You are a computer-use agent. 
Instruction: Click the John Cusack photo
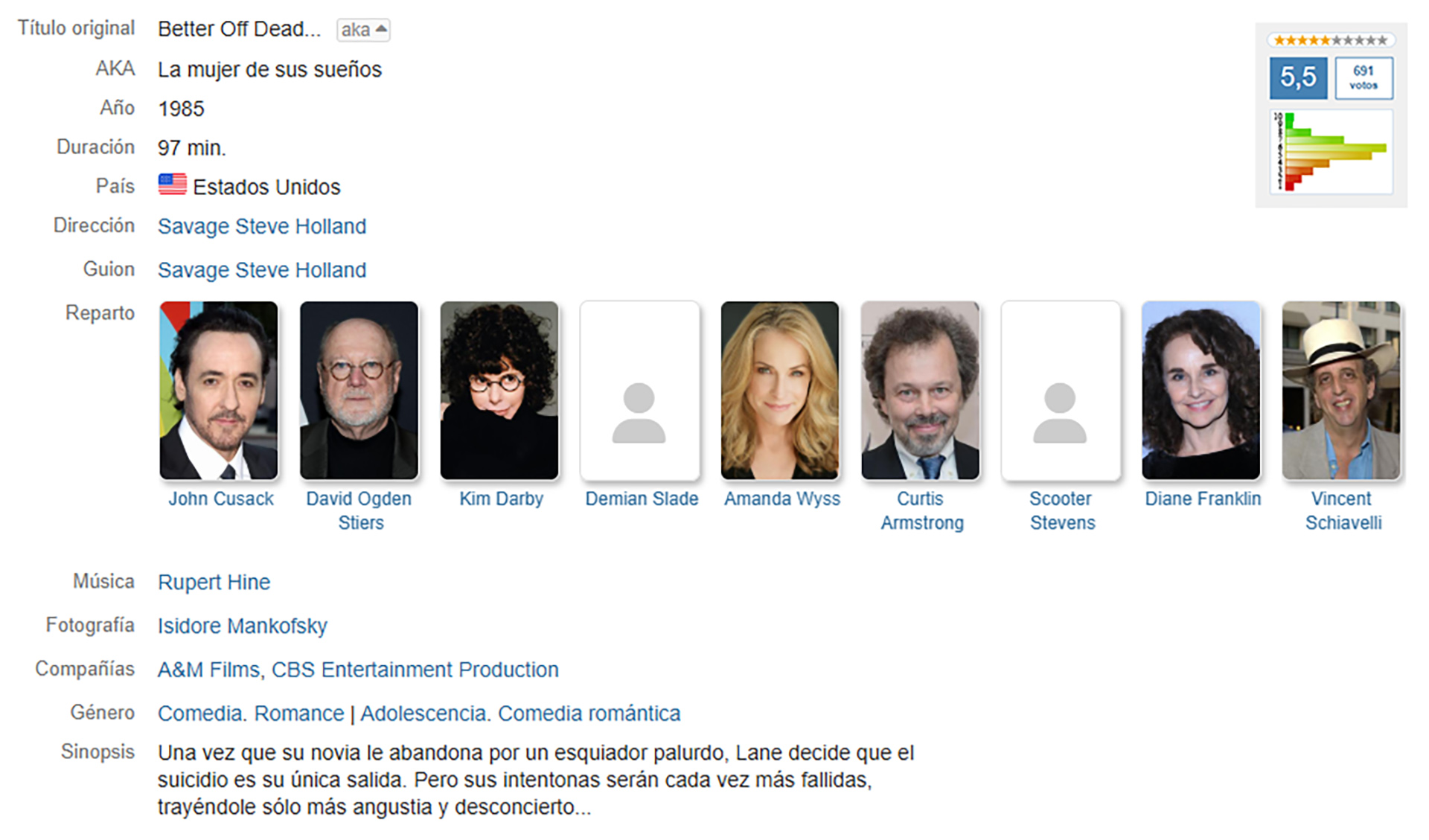pyautogui.click(x=219, y=391)
